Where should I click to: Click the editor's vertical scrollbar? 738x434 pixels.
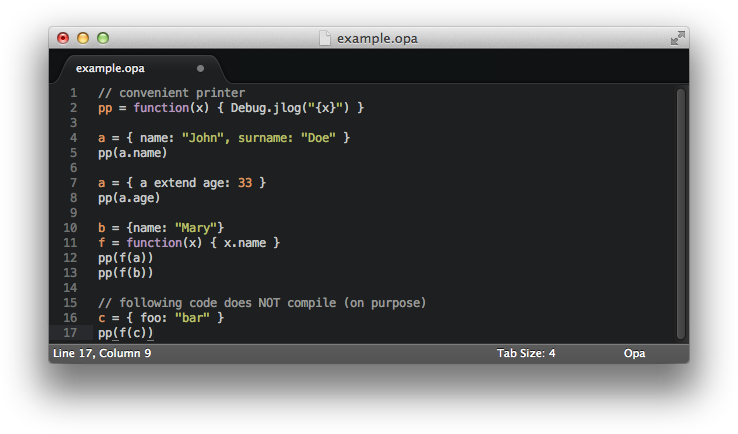[x=680, y=210]
